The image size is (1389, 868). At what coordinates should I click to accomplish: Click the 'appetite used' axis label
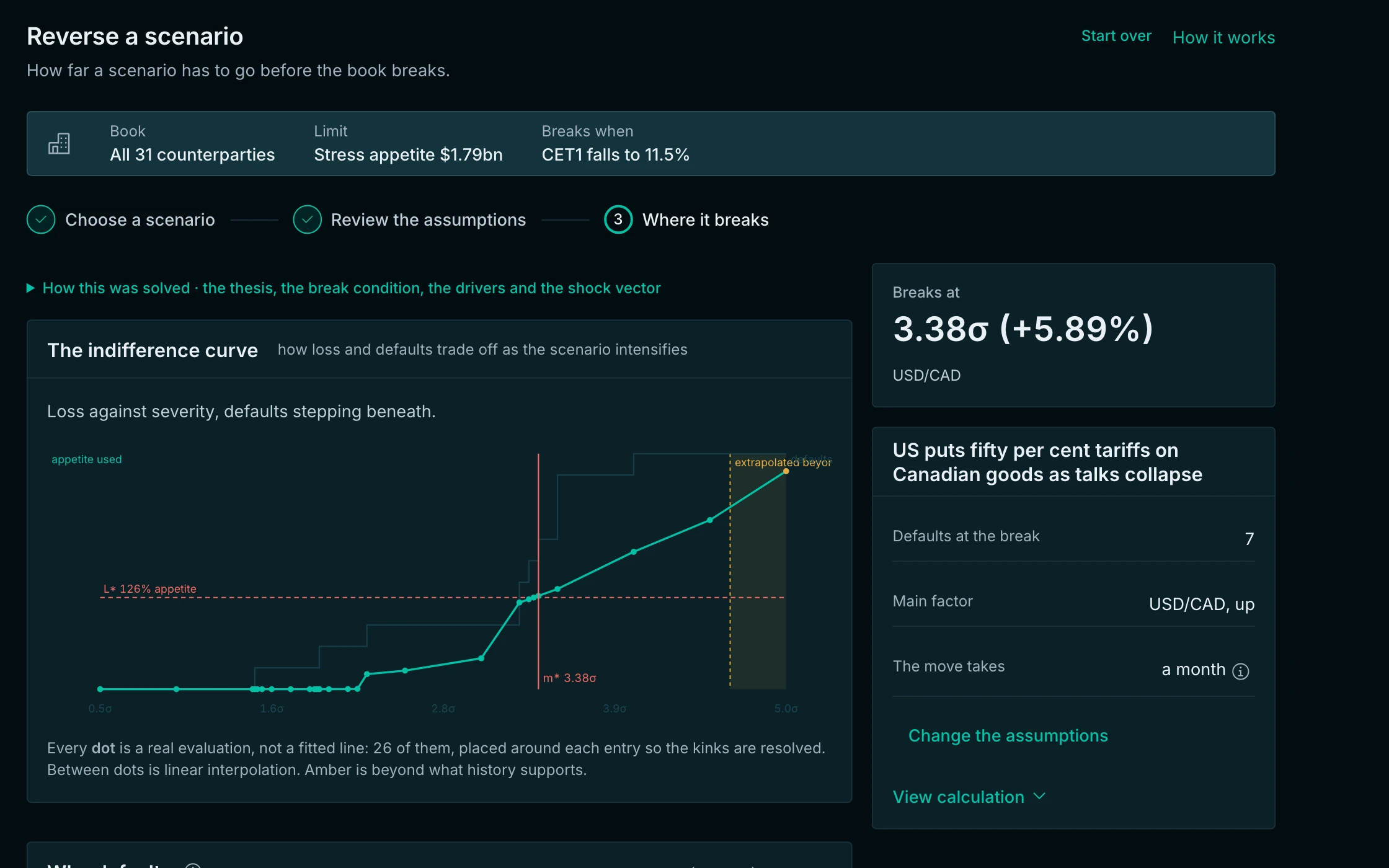pos(87,459)
